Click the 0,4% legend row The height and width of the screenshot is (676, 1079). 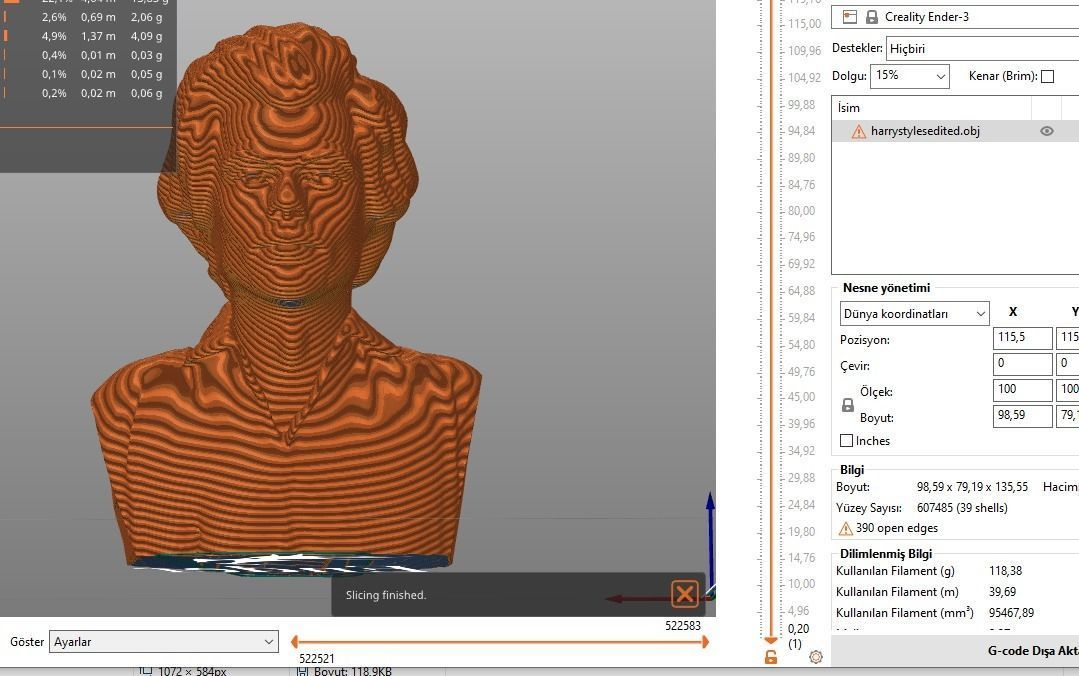point(83,55)
